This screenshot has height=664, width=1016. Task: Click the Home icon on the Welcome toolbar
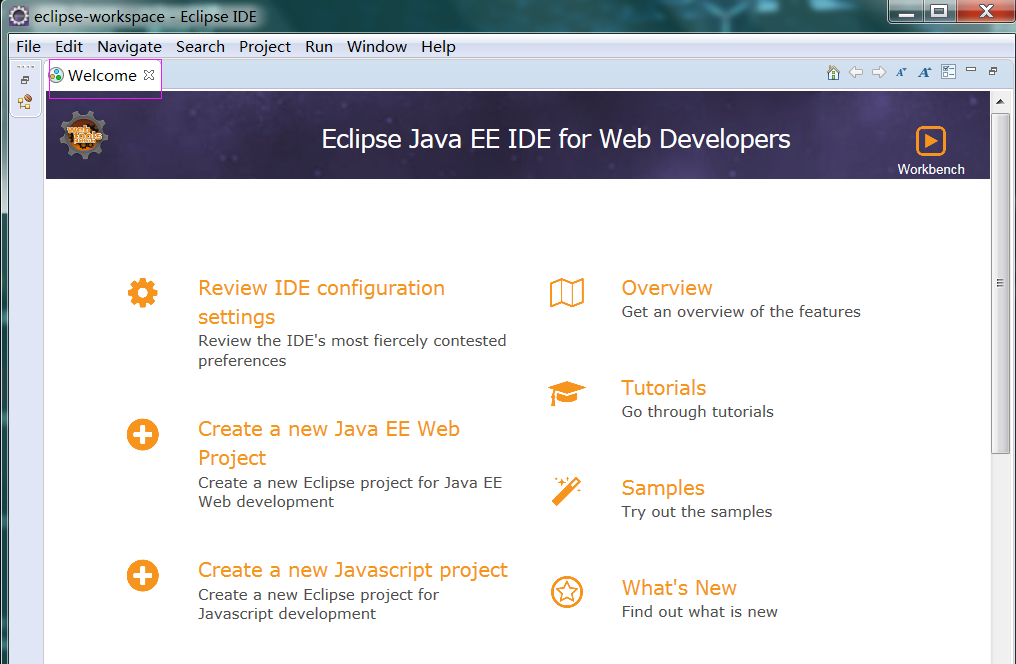pos(833,72)
